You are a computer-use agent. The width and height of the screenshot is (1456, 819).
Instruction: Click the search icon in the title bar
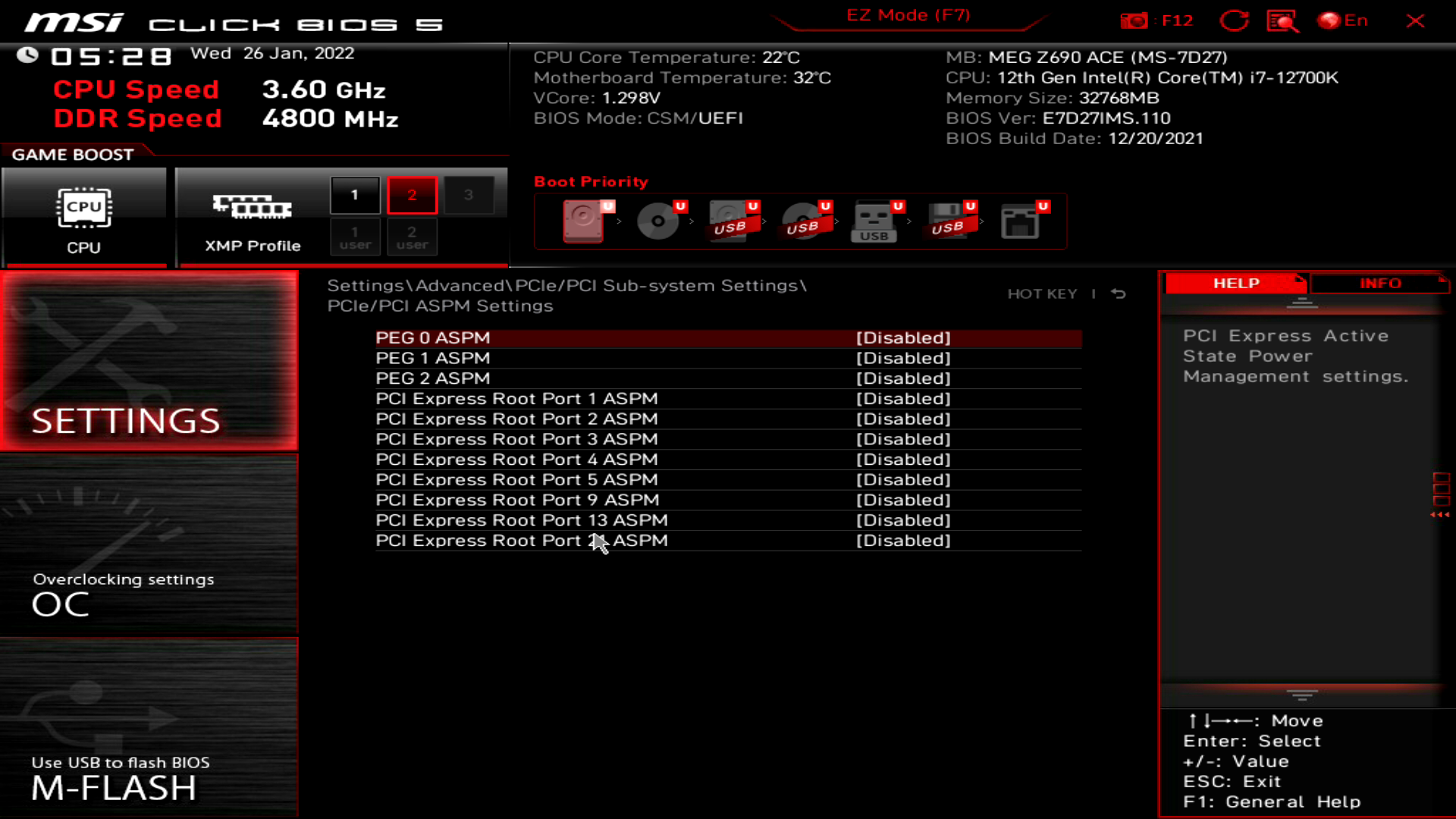pos(1280,20)
